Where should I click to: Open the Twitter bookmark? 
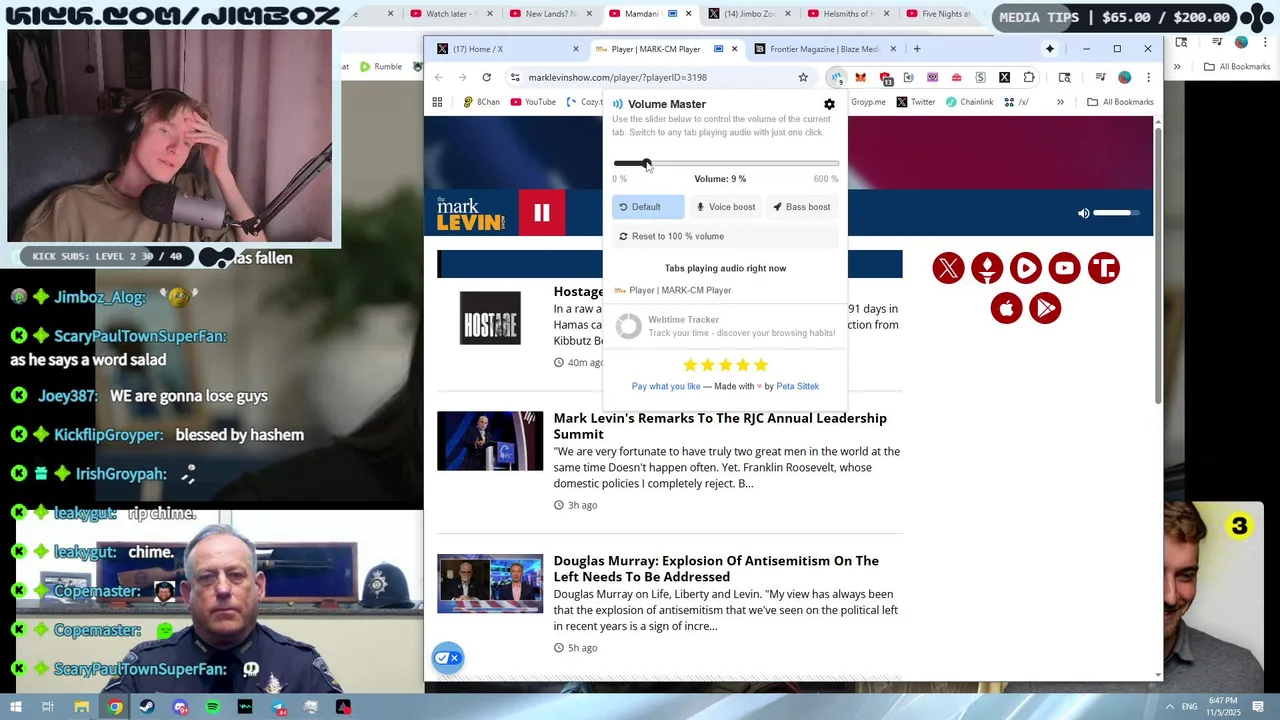[915, 102]
